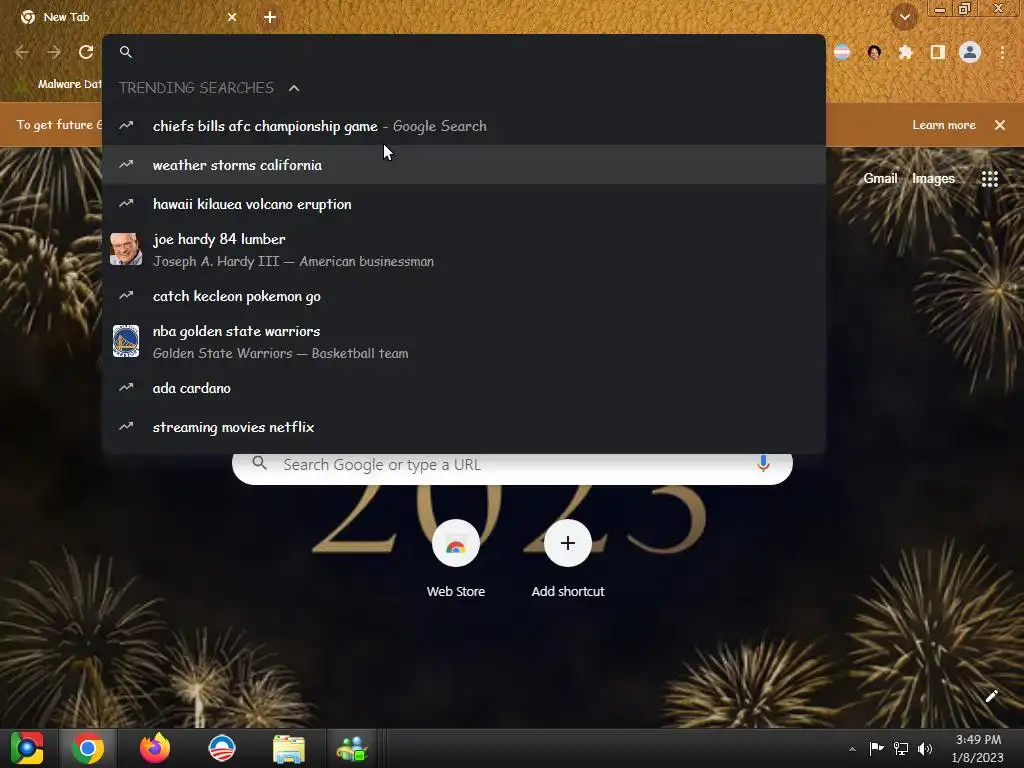Screen dimensions: 1024x768
Task: Select hawaii kilauea volcano eruption suggestion
Action: point(464,204)
